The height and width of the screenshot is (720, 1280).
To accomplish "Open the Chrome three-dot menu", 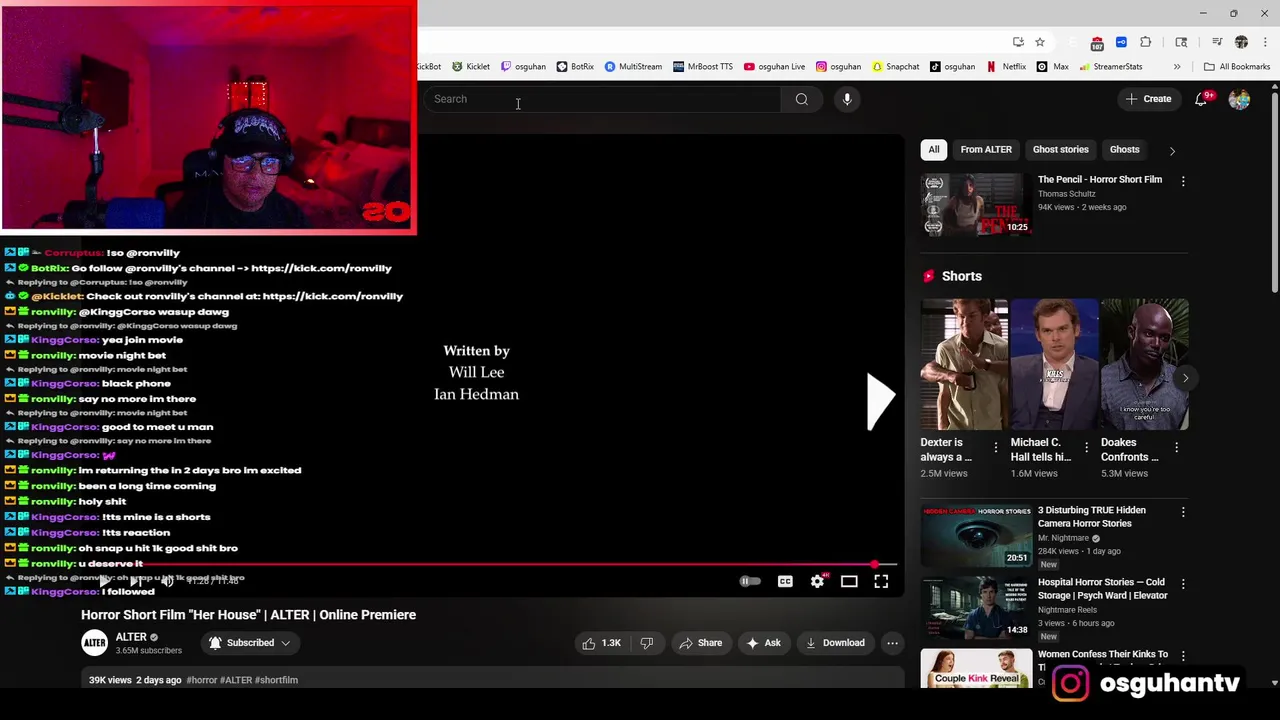I will pyautogui.click(x=1264, y=42).
